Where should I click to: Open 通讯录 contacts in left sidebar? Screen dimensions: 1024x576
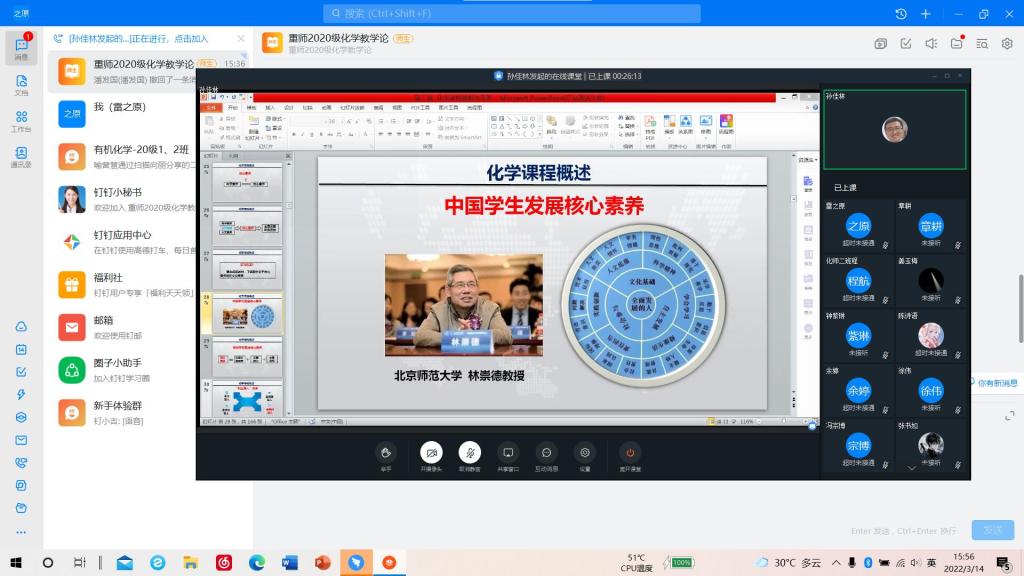[21, 156]
